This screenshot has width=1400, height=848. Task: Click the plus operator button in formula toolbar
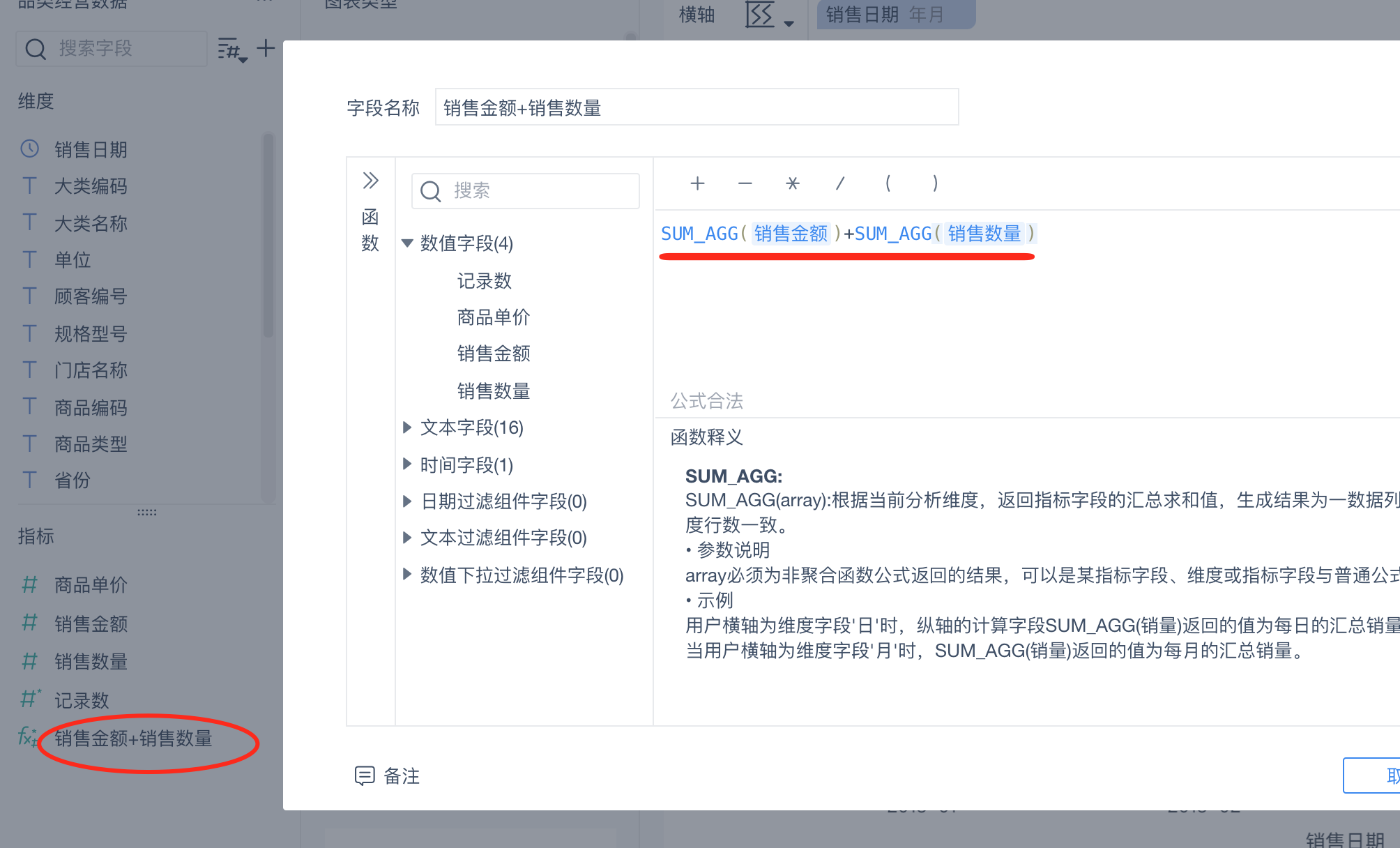click(697, 183)
